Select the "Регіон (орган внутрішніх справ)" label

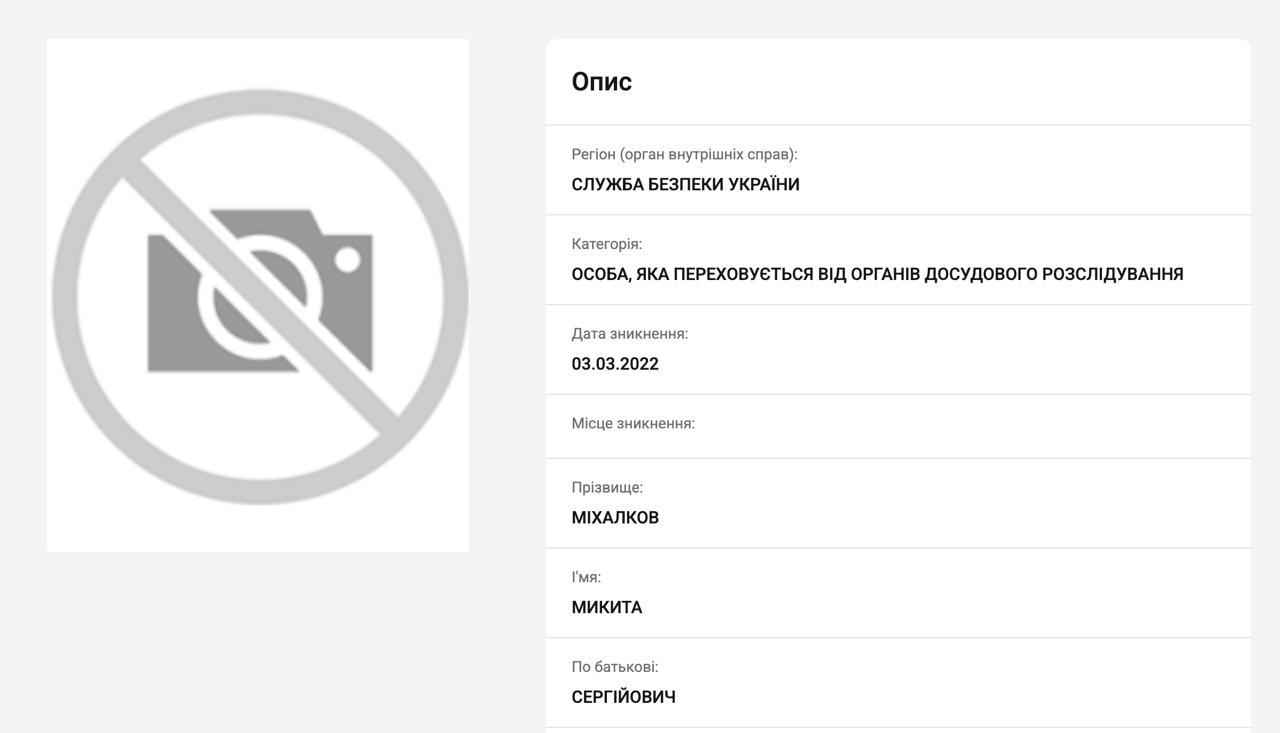tap(684, 154)
